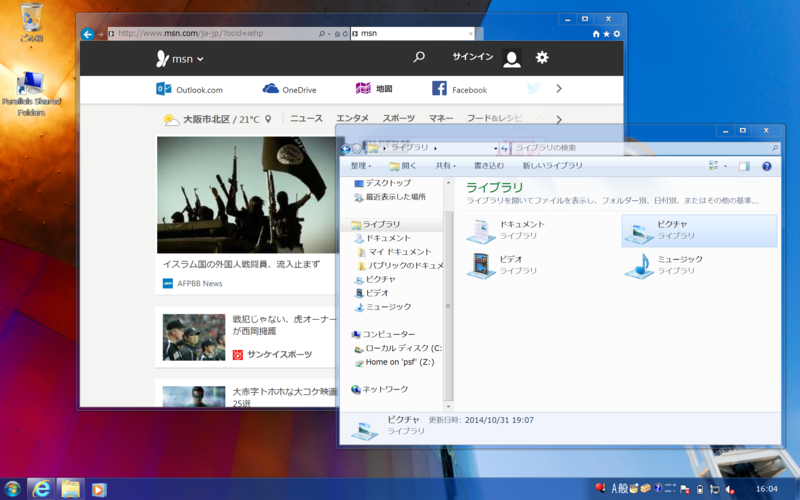Click the msn search magnifier icon
This screenshot has height=500, width=800.
pos(419,57)
